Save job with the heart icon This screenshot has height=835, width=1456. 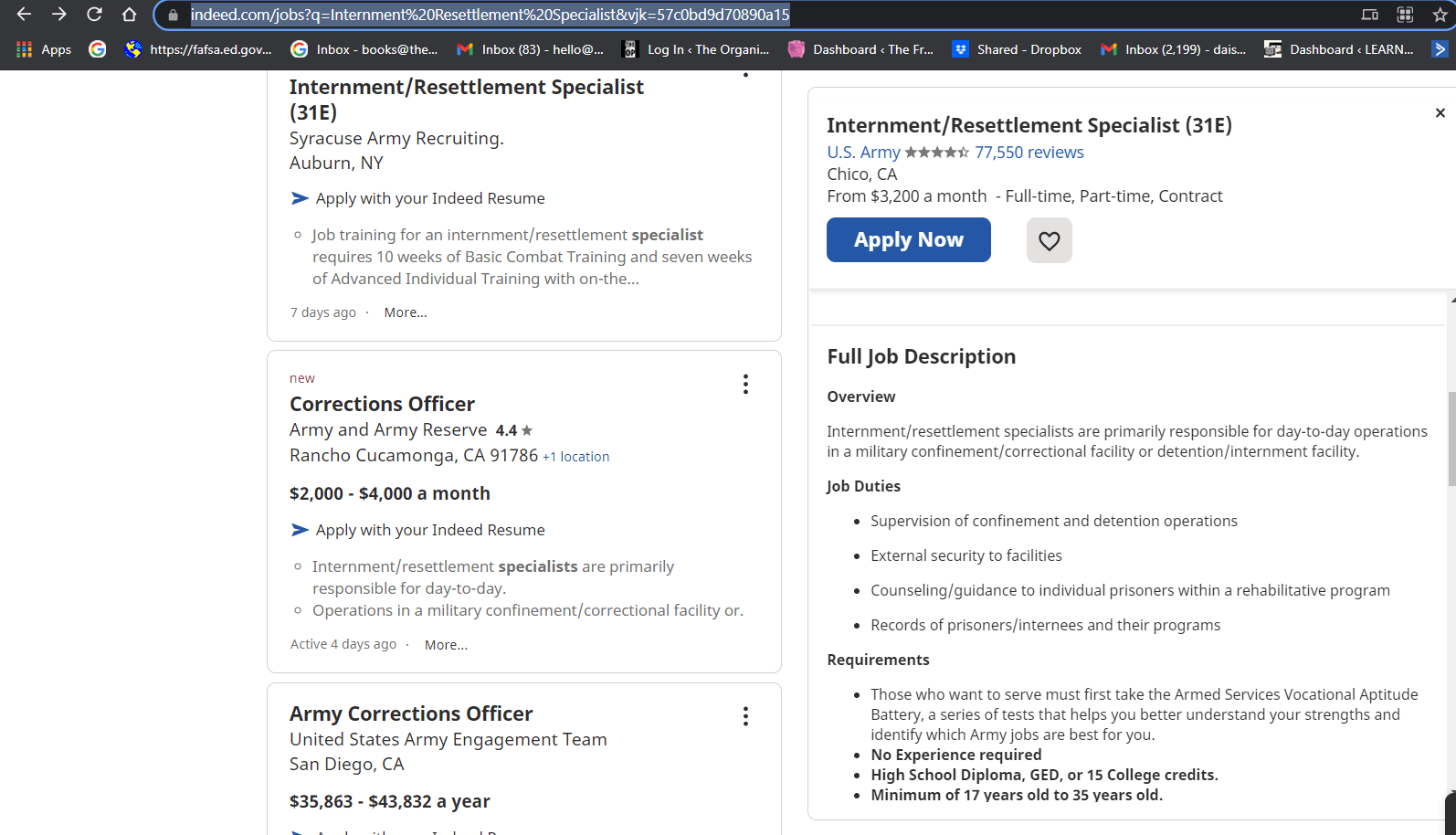coord(1049,240)
